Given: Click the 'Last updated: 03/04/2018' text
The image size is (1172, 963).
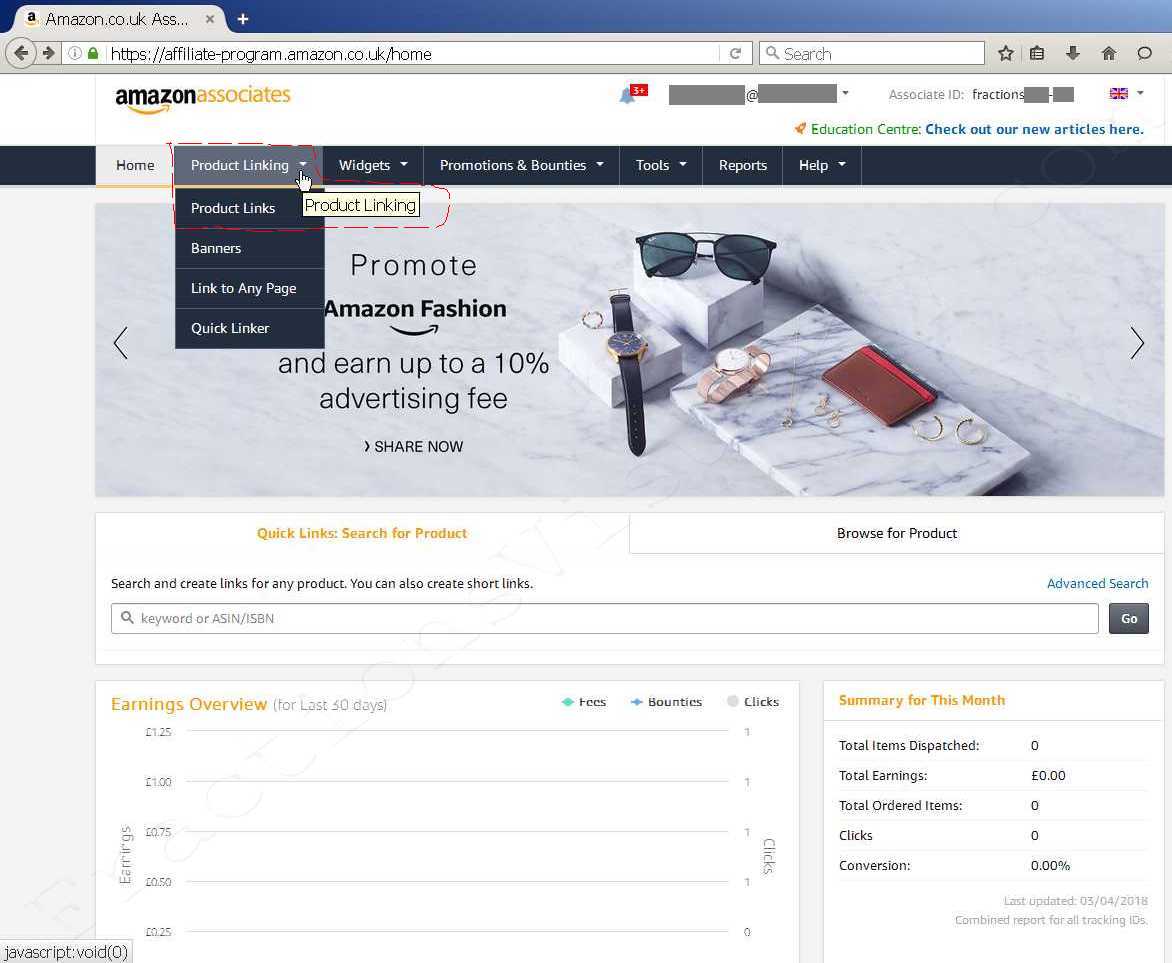Looking at the screenshot, I should (1076, 900).
